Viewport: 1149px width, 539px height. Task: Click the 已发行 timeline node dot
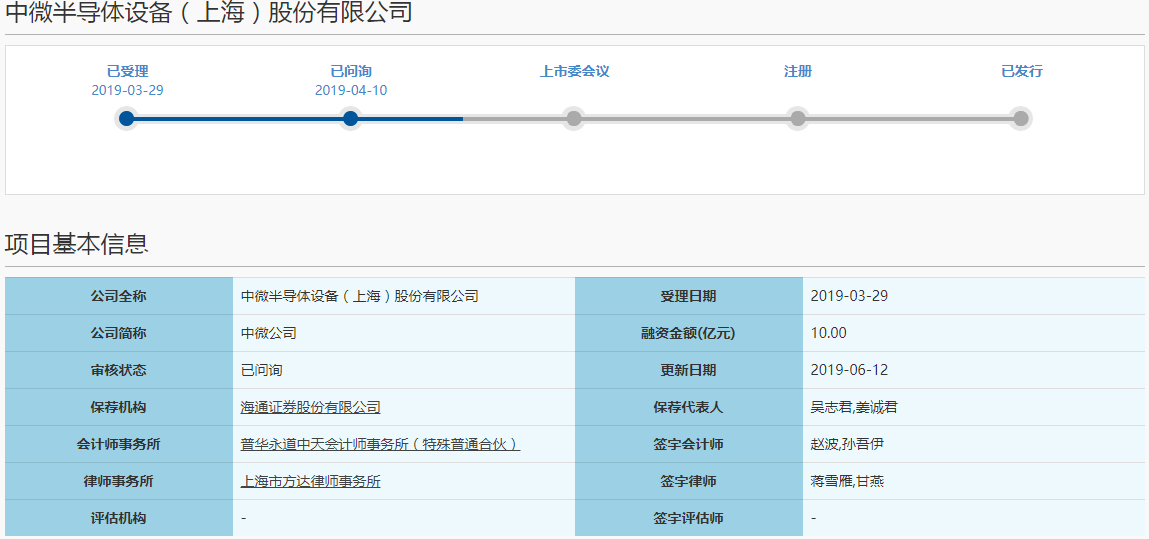pos(1021,119)
